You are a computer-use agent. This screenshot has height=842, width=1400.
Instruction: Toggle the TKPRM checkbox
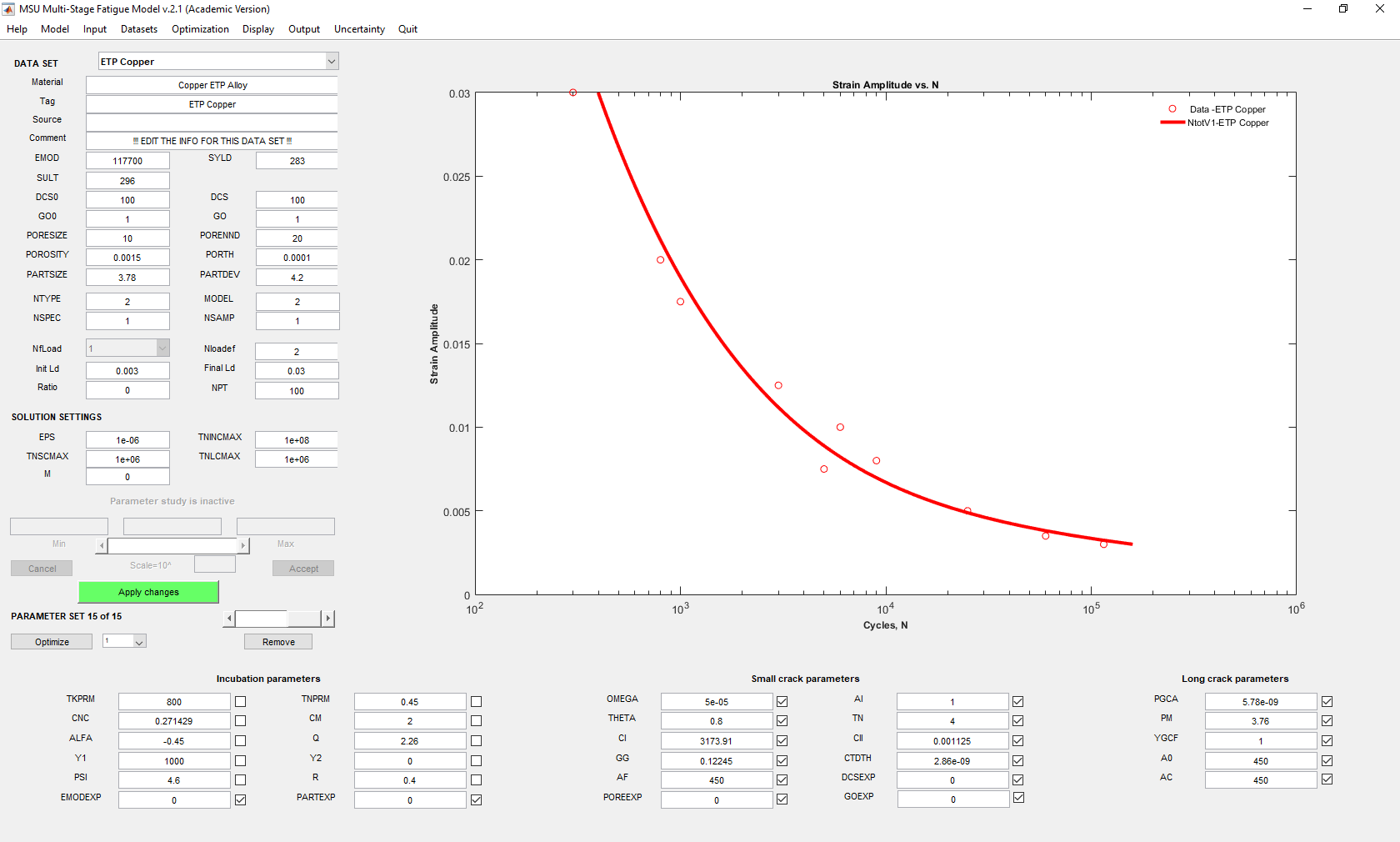(x=240, y=702)
